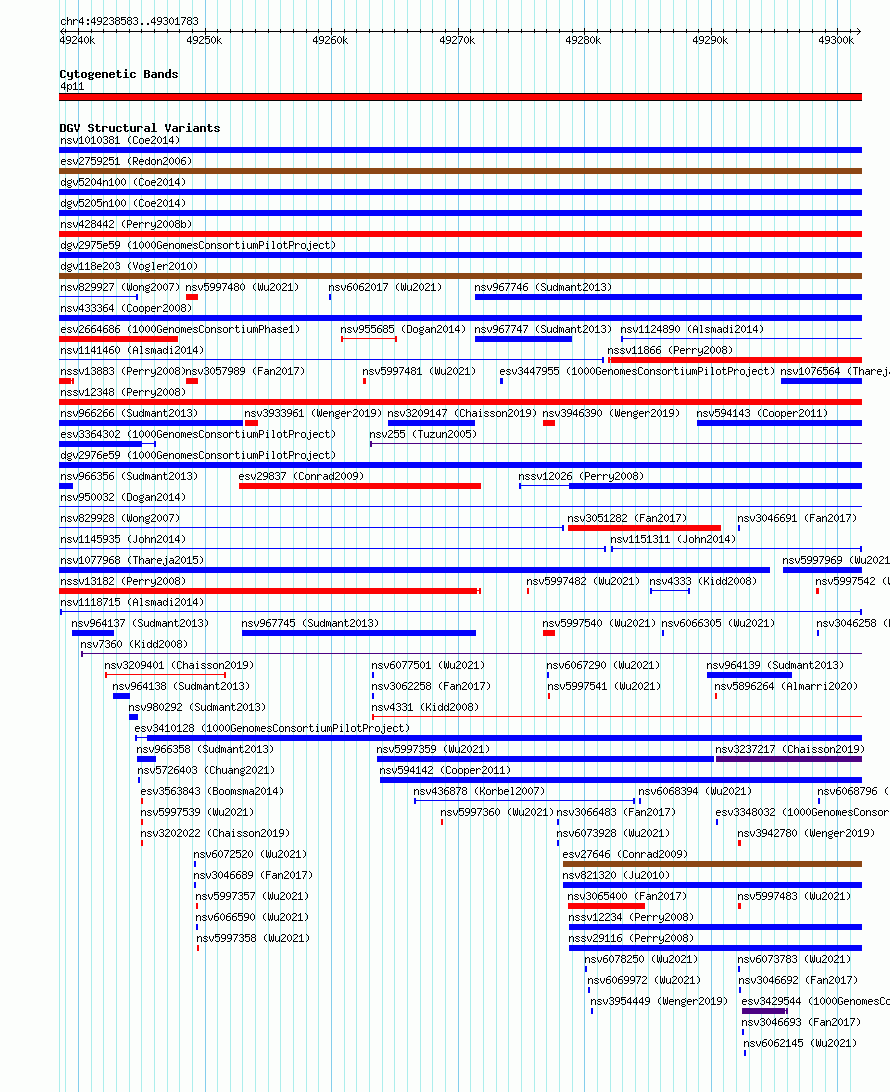This screenshot has width=890, height=1092.
Task: Click nsv964139 (Sudmant2013) label
Action: click(775, 665)
